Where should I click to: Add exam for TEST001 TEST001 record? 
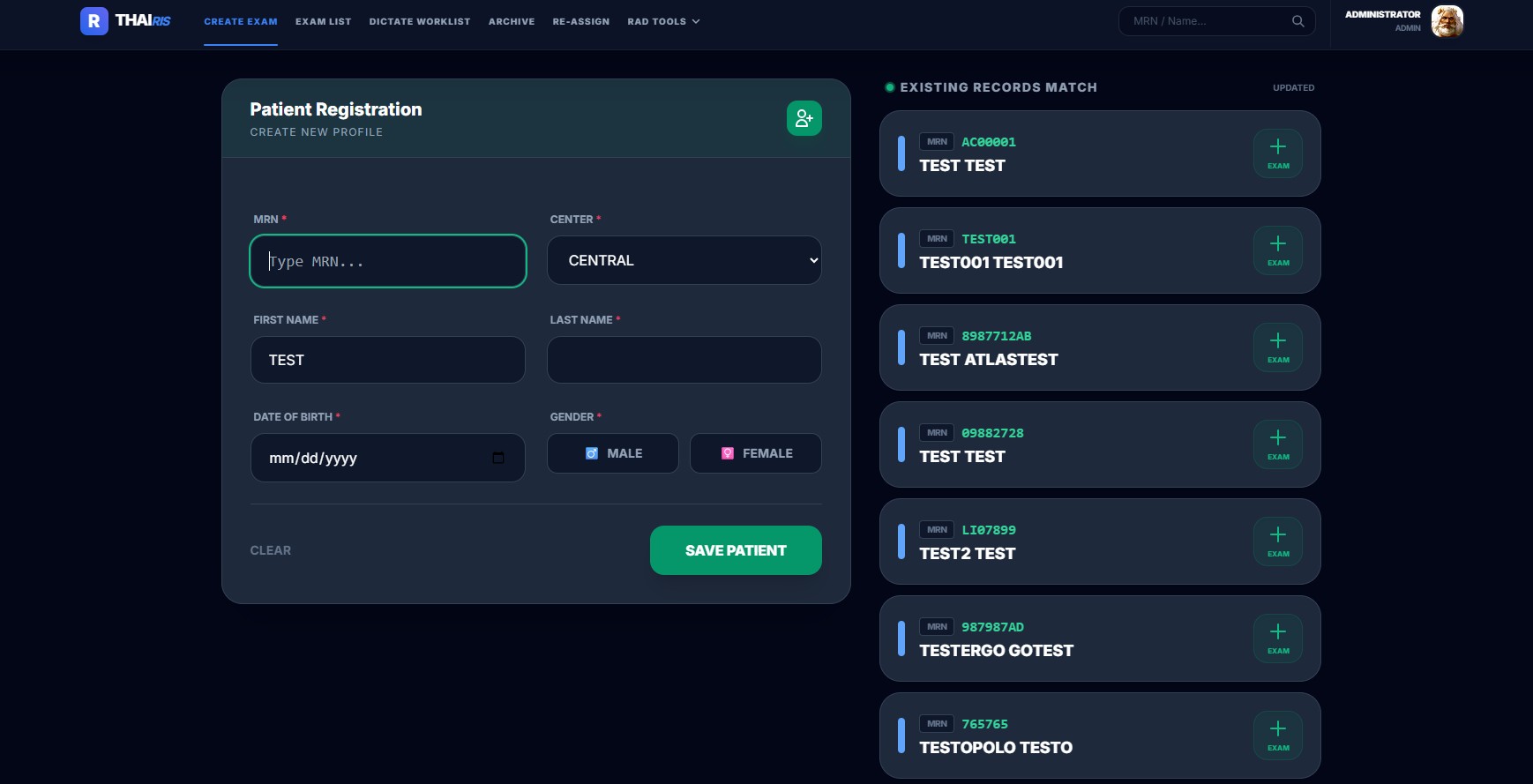click(1277, 250)
